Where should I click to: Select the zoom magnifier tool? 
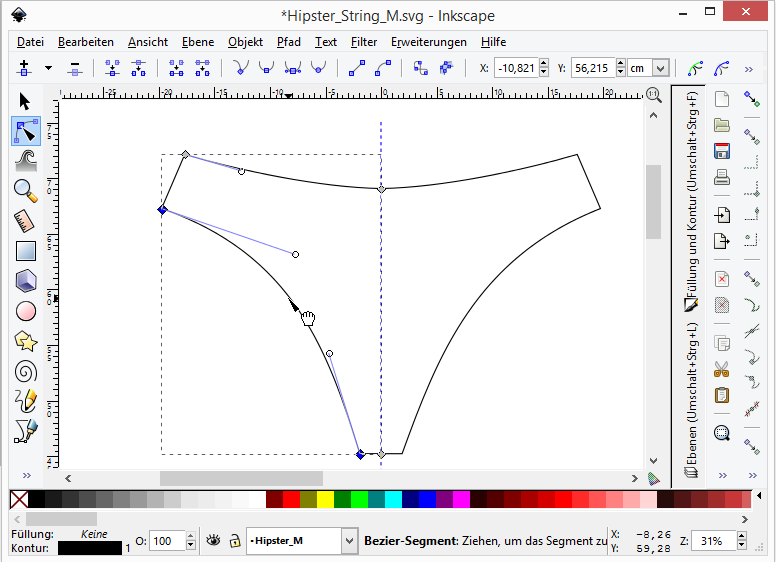pos(26,190)
